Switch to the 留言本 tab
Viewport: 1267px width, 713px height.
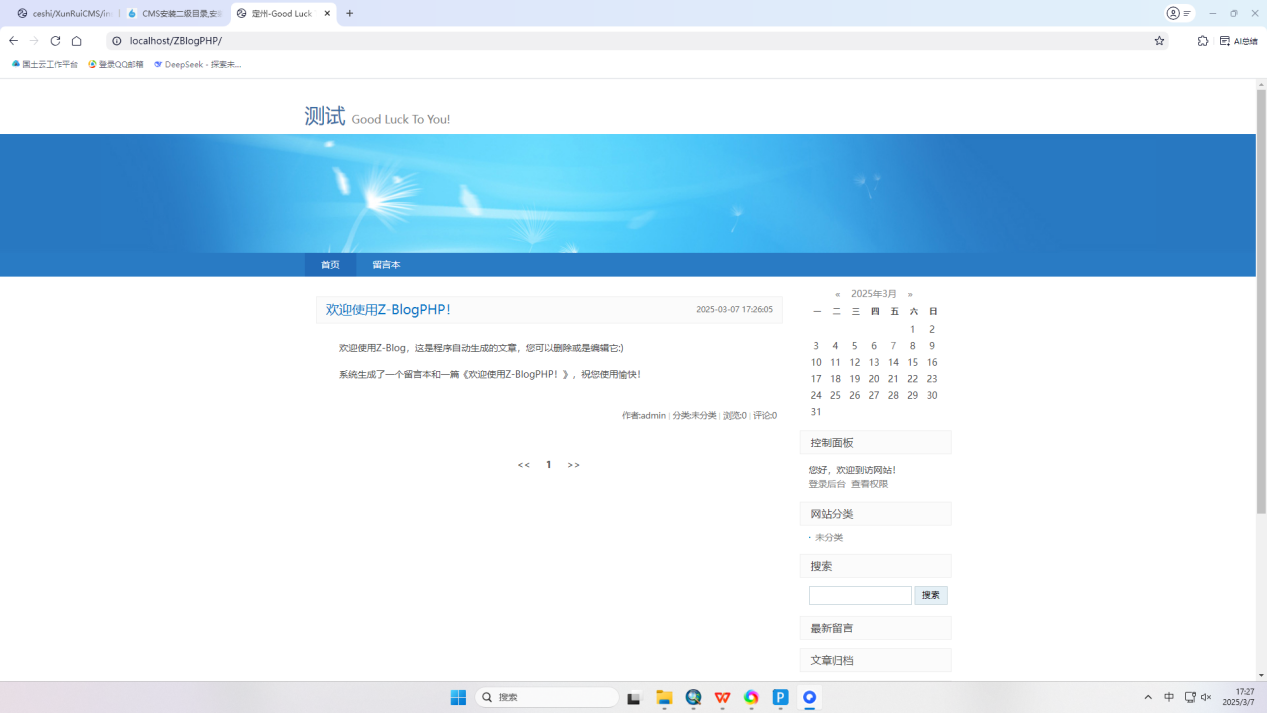click(385, 264)
